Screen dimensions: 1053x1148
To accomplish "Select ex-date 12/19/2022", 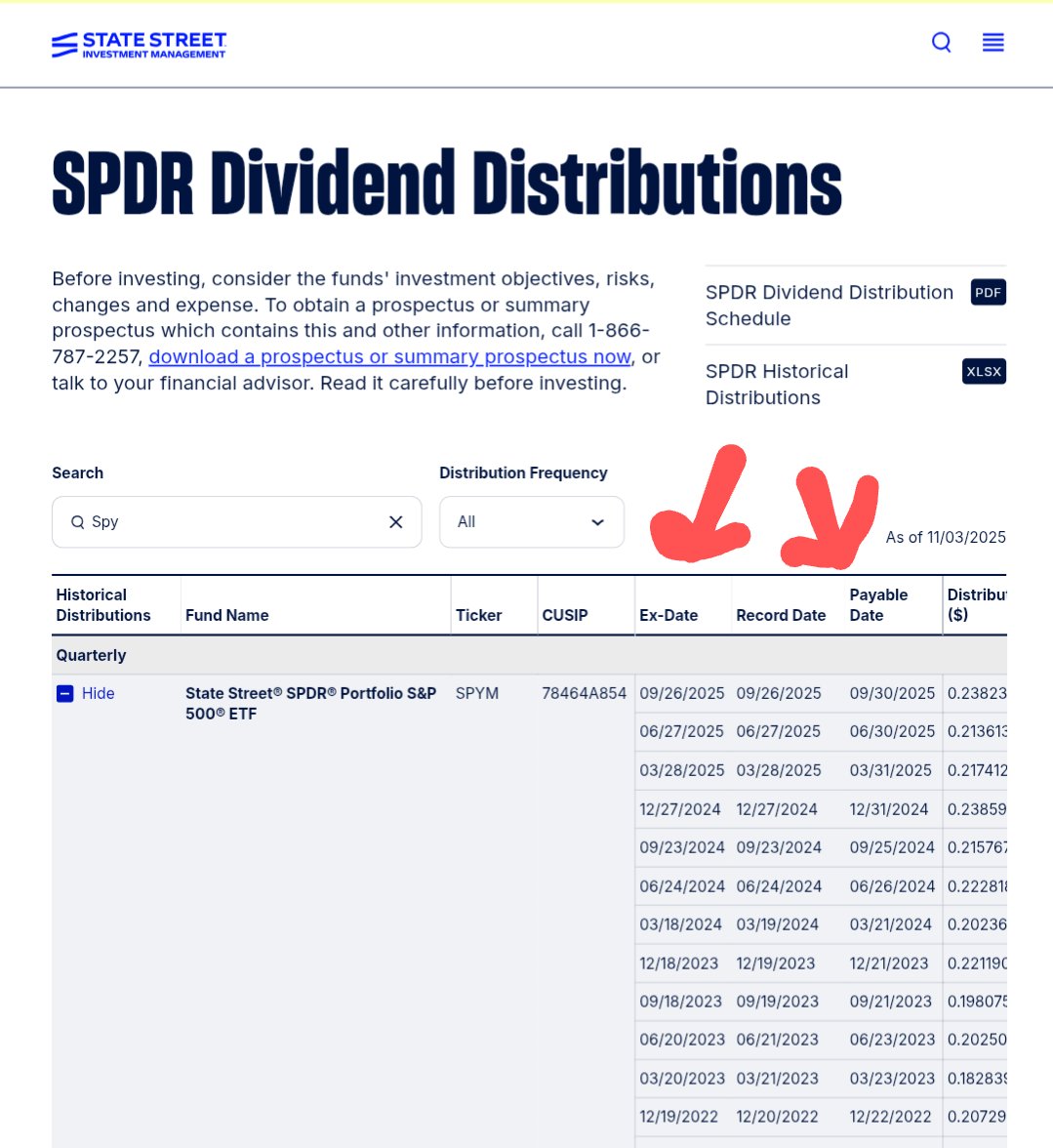I will point(678,1117).
